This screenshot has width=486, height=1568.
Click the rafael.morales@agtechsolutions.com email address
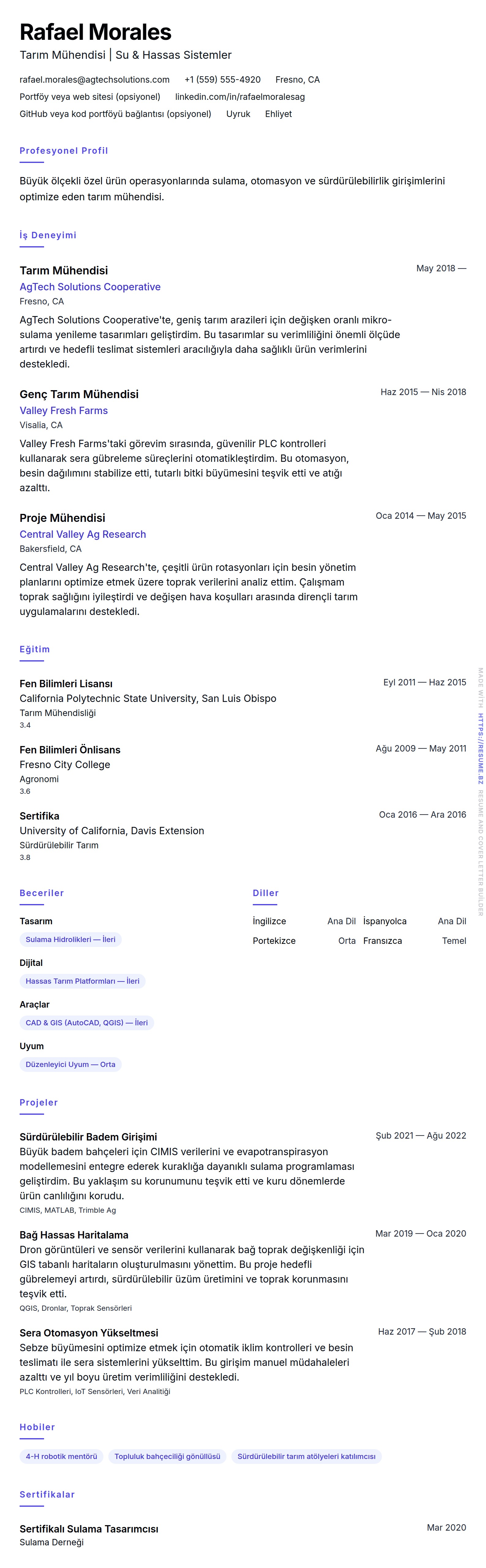tap(94, 80)
